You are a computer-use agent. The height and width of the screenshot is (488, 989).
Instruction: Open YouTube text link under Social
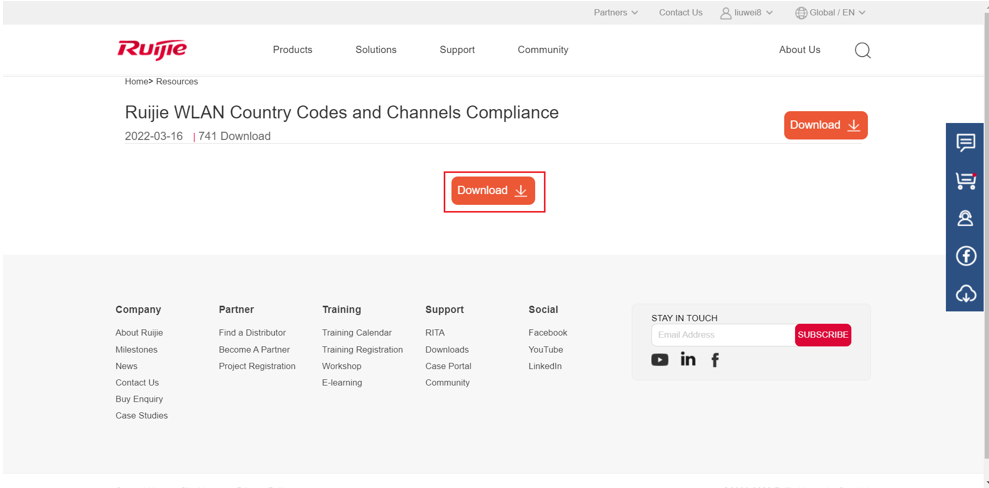point(546,350)
